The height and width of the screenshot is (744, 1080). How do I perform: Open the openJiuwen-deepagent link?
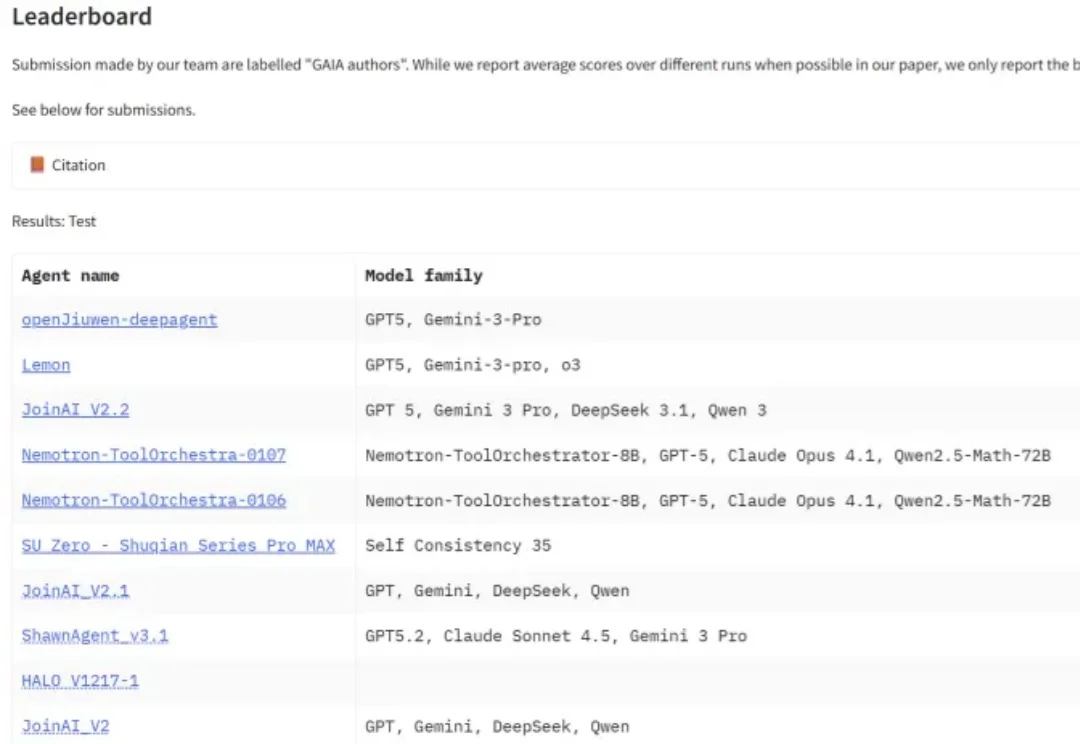point(119,320)
